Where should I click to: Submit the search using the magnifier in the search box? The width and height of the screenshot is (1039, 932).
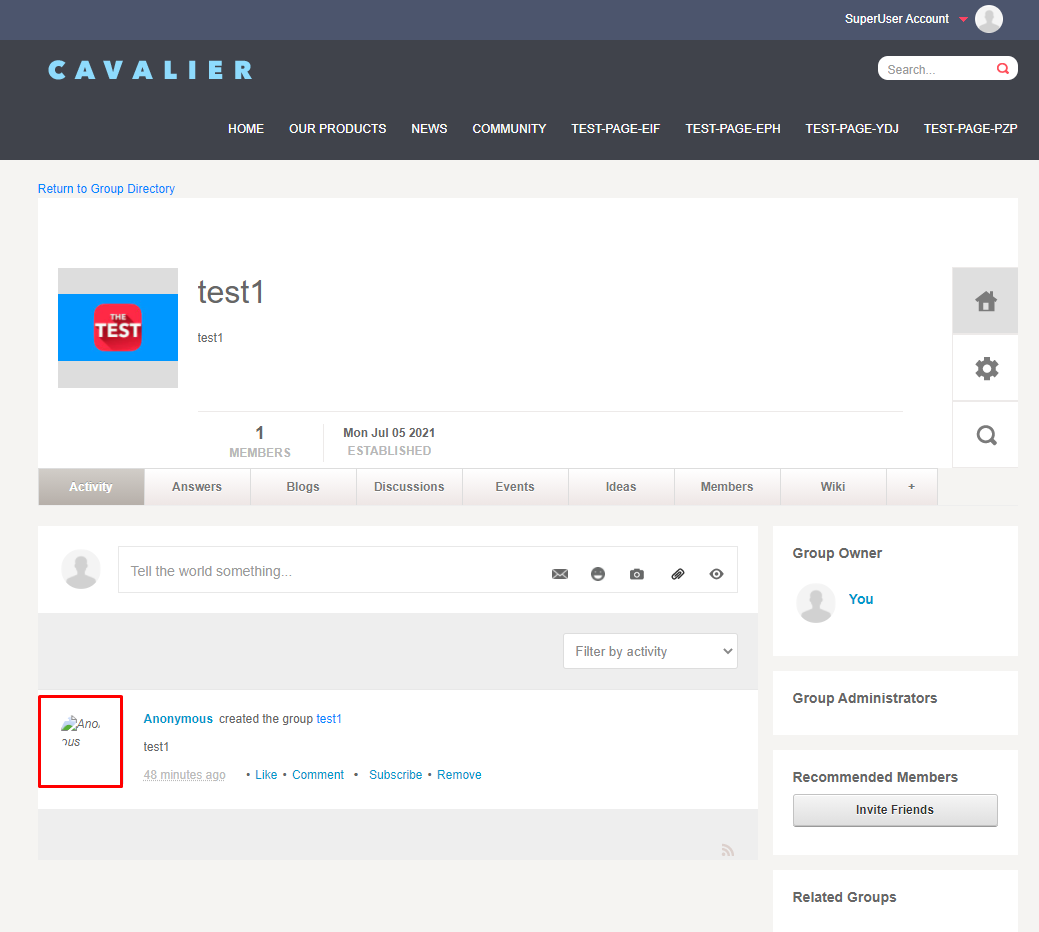click(x=1002, y=68)
